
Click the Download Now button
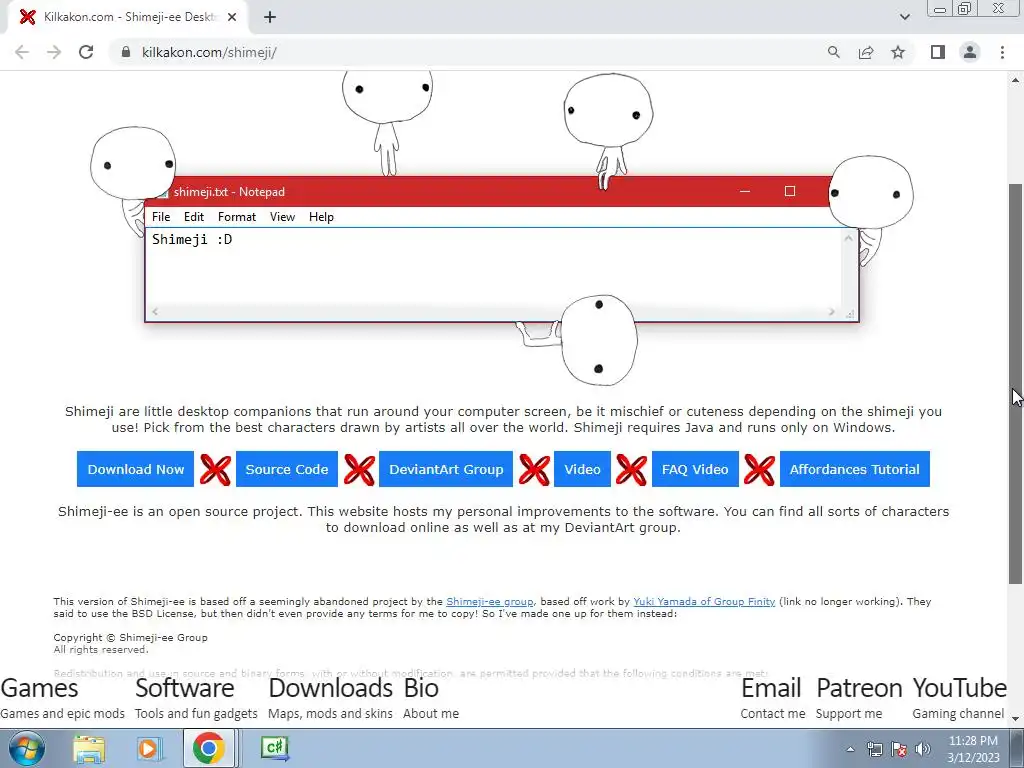click(135, 469)
